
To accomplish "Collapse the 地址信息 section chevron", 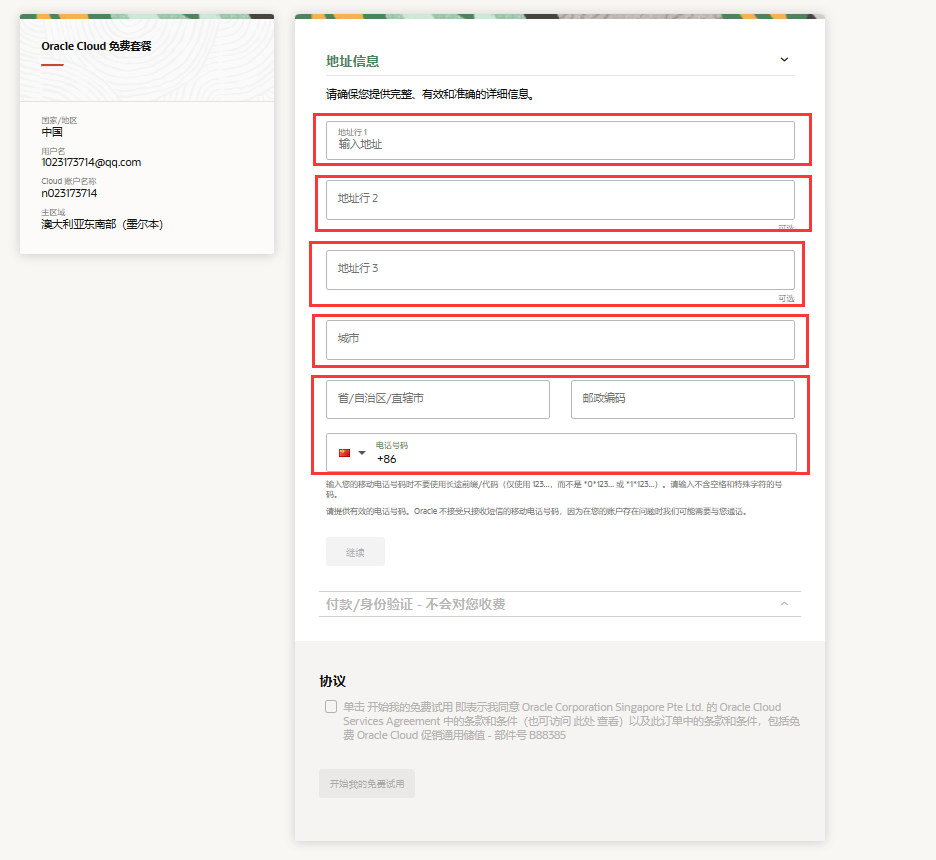I will (784, 60).
